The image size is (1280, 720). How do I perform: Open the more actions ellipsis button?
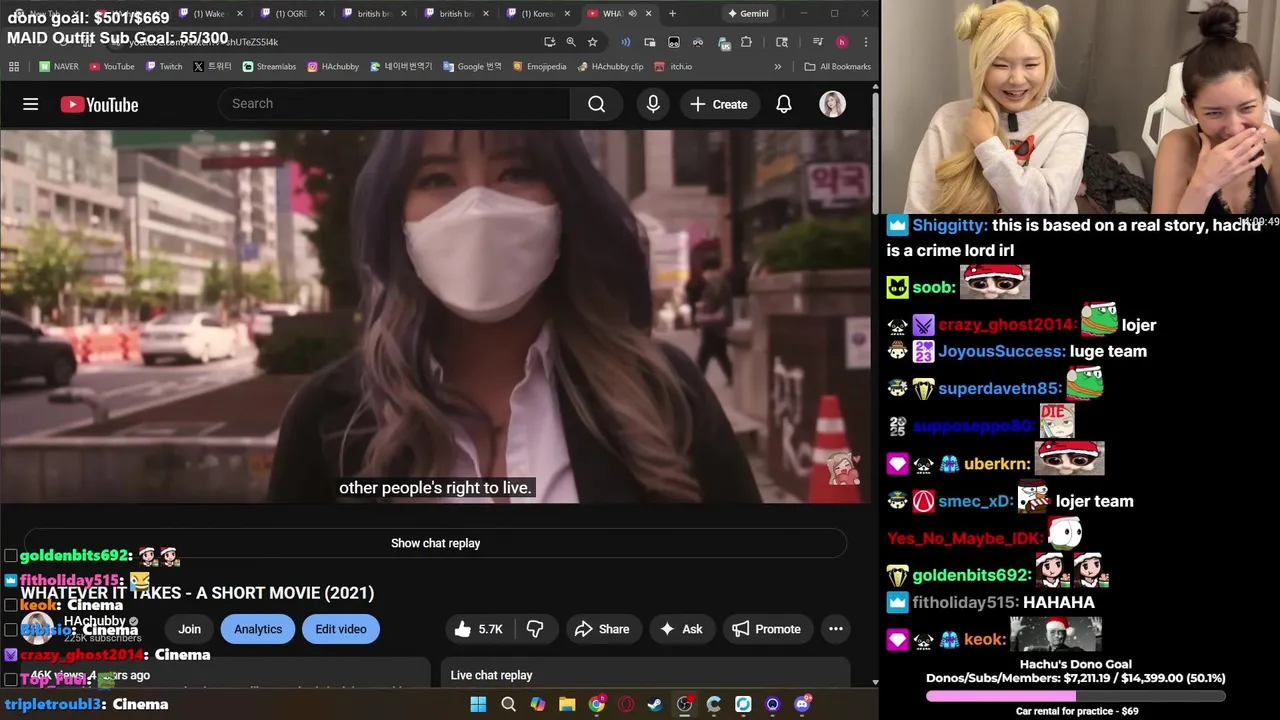click(836, 629)
